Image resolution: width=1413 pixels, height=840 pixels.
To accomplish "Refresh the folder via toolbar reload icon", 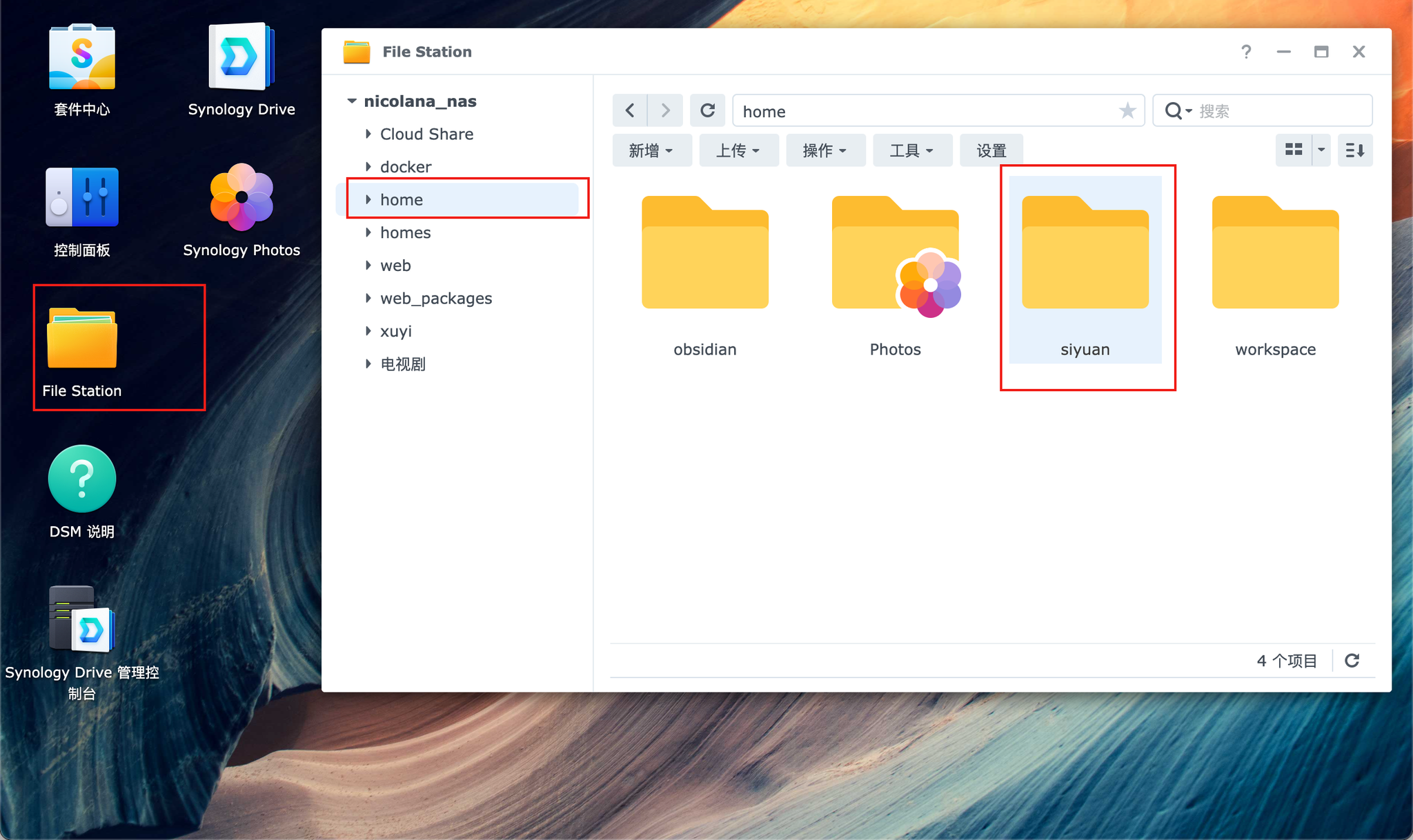I will 707,110.
